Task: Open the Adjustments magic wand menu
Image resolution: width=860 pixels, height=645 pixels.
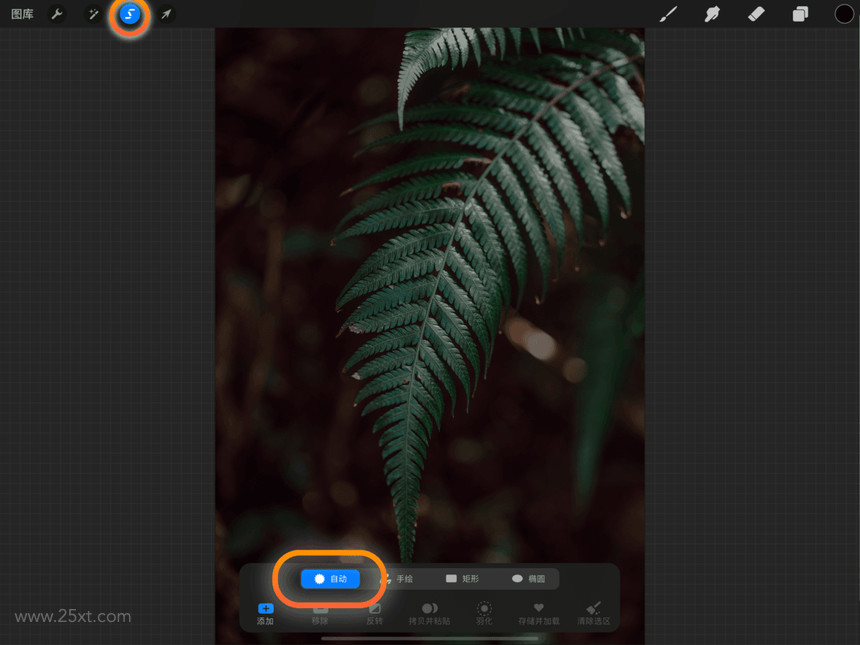Action: point(93,14)
